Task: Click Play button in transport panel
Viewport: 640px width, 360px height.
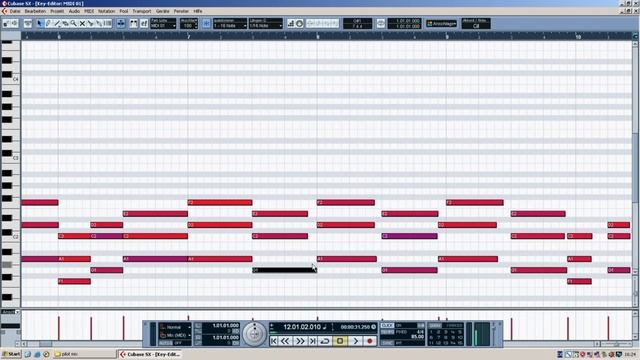Action: [356, 341]
